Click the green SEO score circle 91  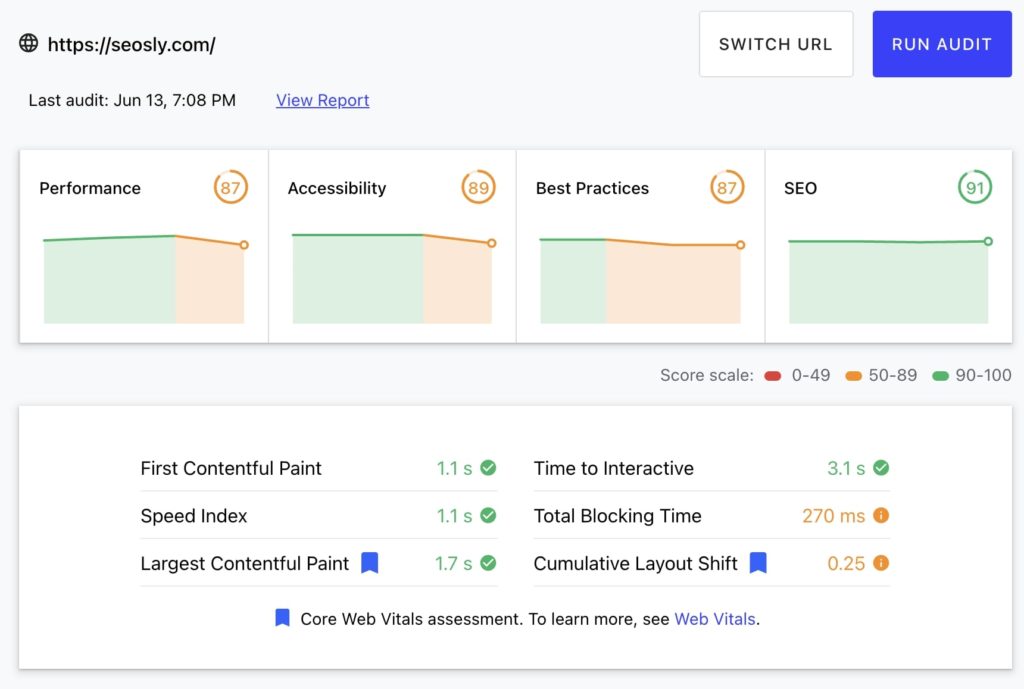click(975, 187)
